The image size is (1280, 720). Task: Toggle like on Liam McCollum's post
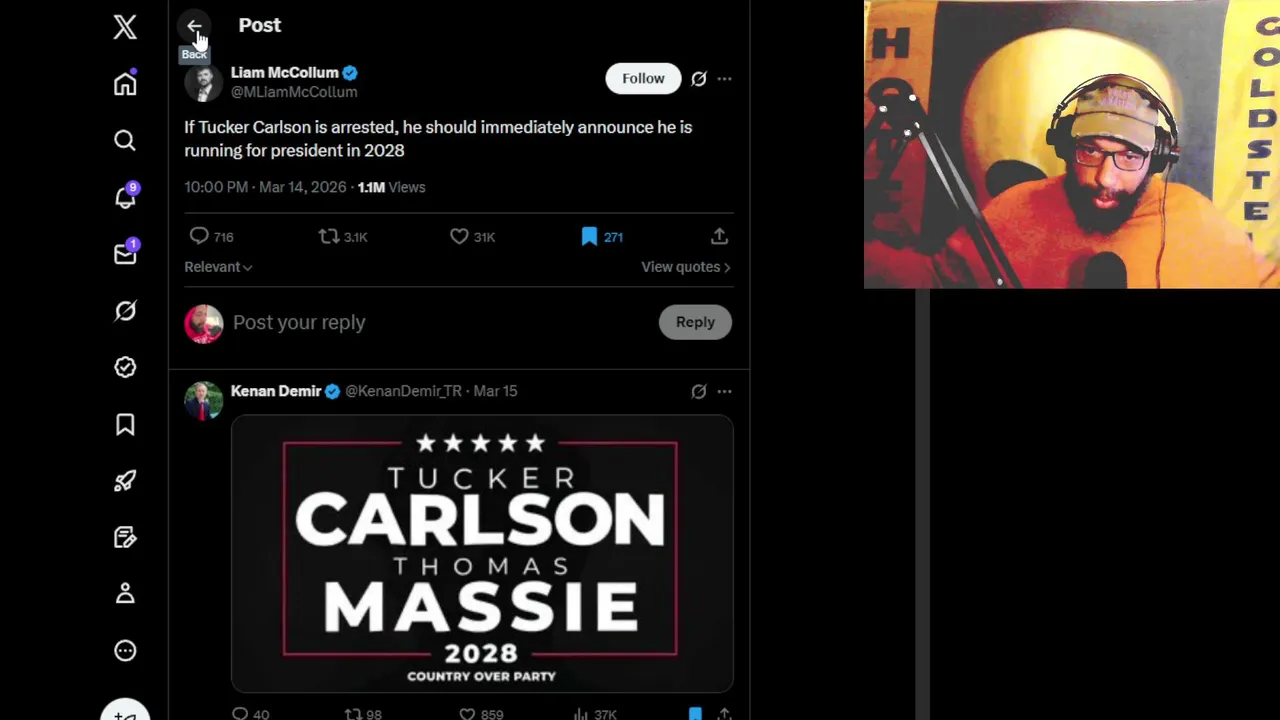(x=471, y=237)
